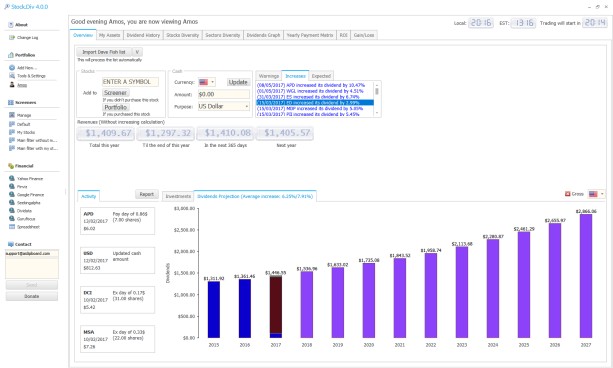The image size is (613, 368).
Task: Click the Donate button
Action: pyautogui.click(x=32, y=296)
